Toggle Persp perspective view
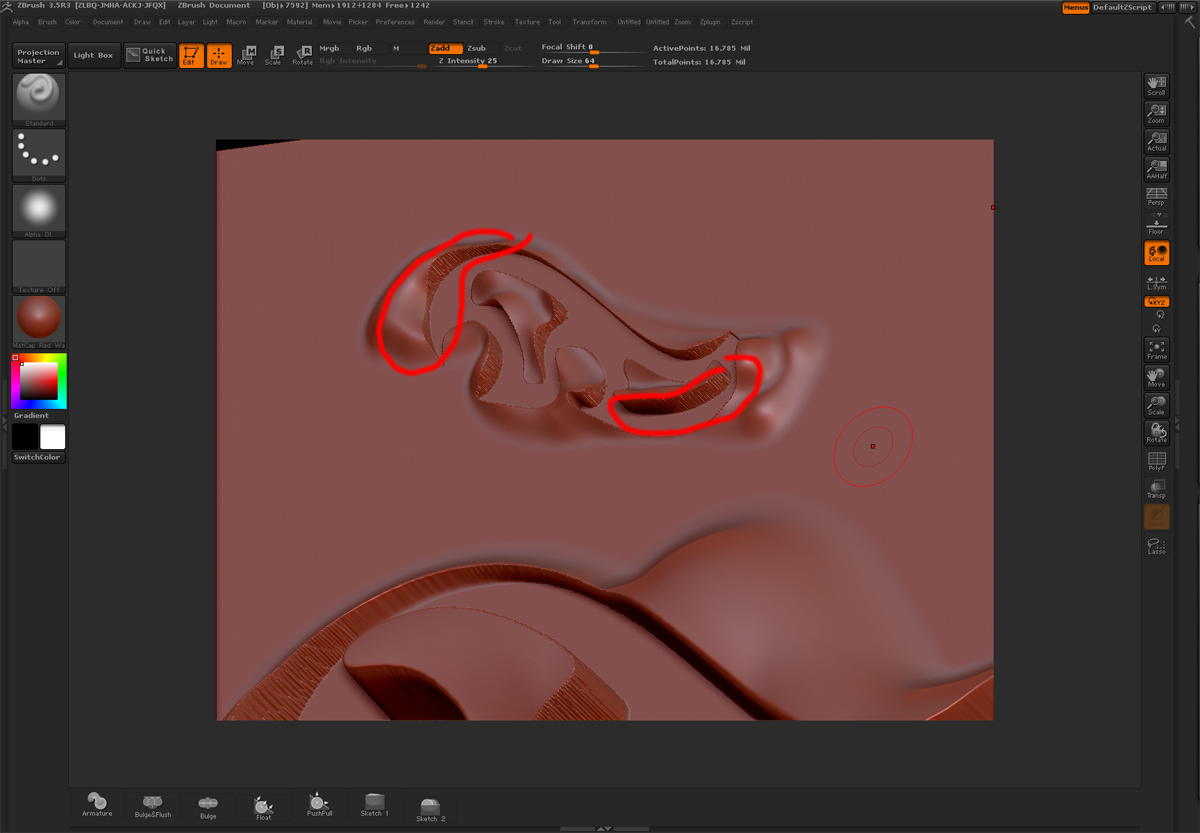The image size is (1200, 833). coord(1156,196)
